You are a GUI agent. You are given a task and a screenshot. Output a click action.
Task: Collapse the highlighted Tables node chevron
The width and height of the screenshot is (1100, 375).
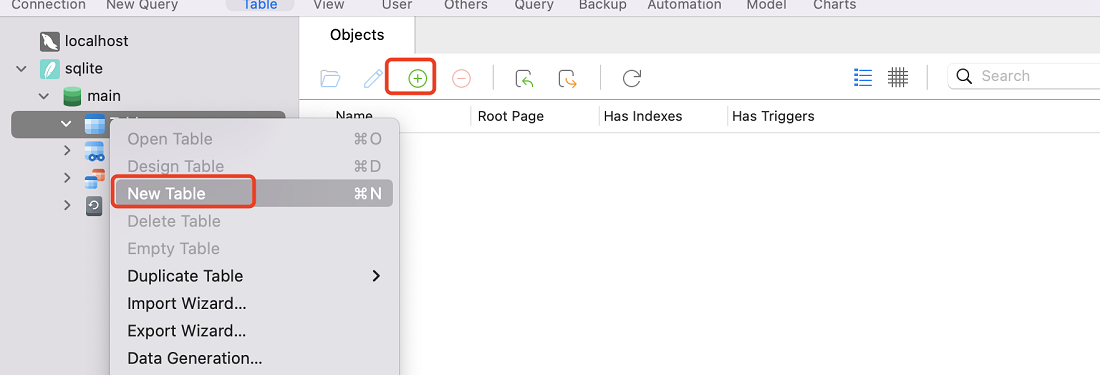(x=67, y=124)
